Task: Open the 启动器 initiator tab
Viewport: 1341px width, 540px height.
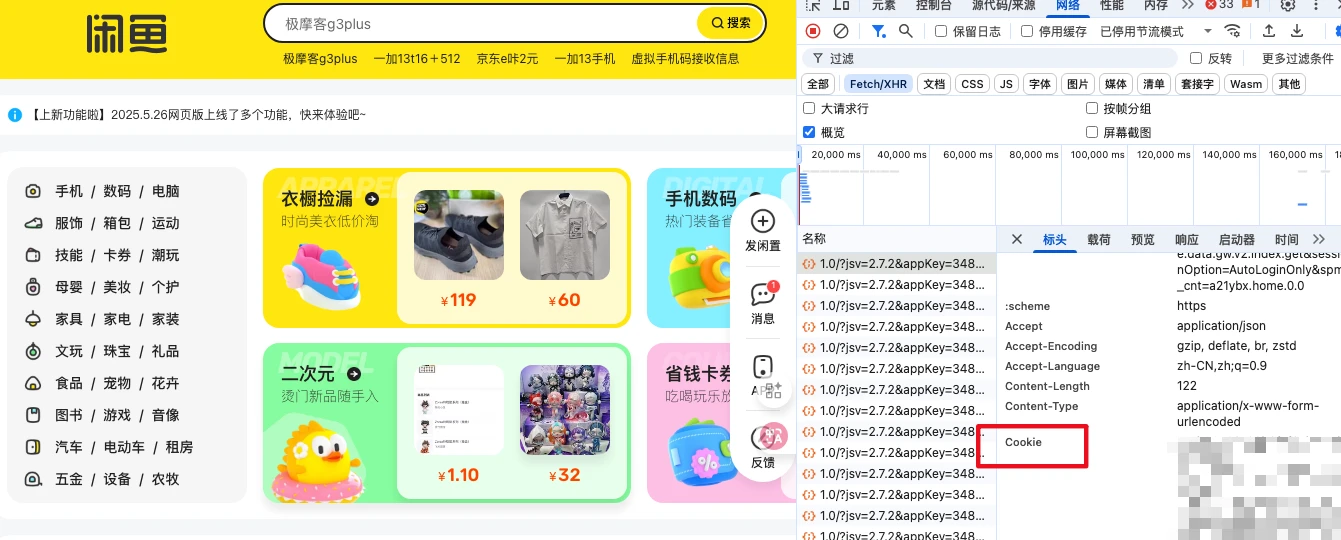Action: tap(1237, 240)
